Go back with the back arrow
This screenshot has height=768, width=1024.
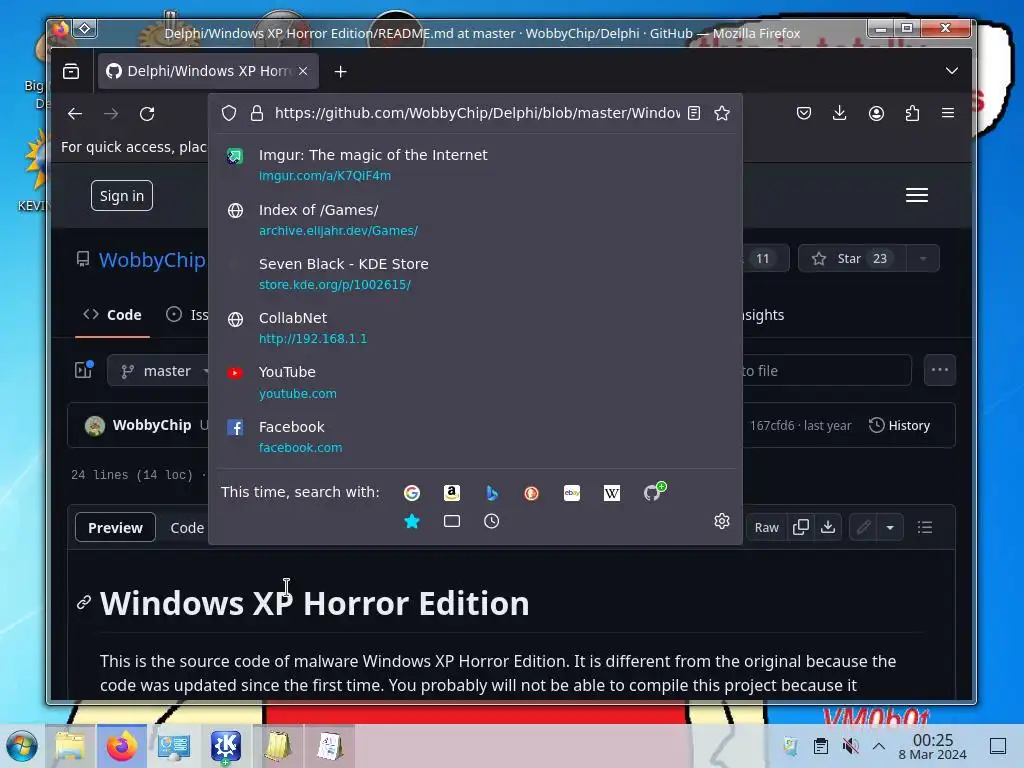(x=75, y=114)
